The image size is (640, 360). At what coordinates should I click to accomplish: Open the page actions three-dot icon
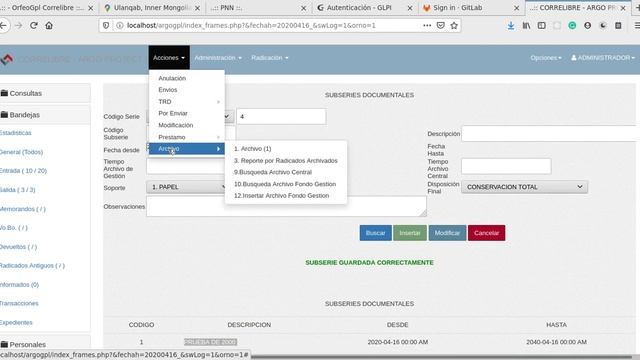(x=427, y=25)
